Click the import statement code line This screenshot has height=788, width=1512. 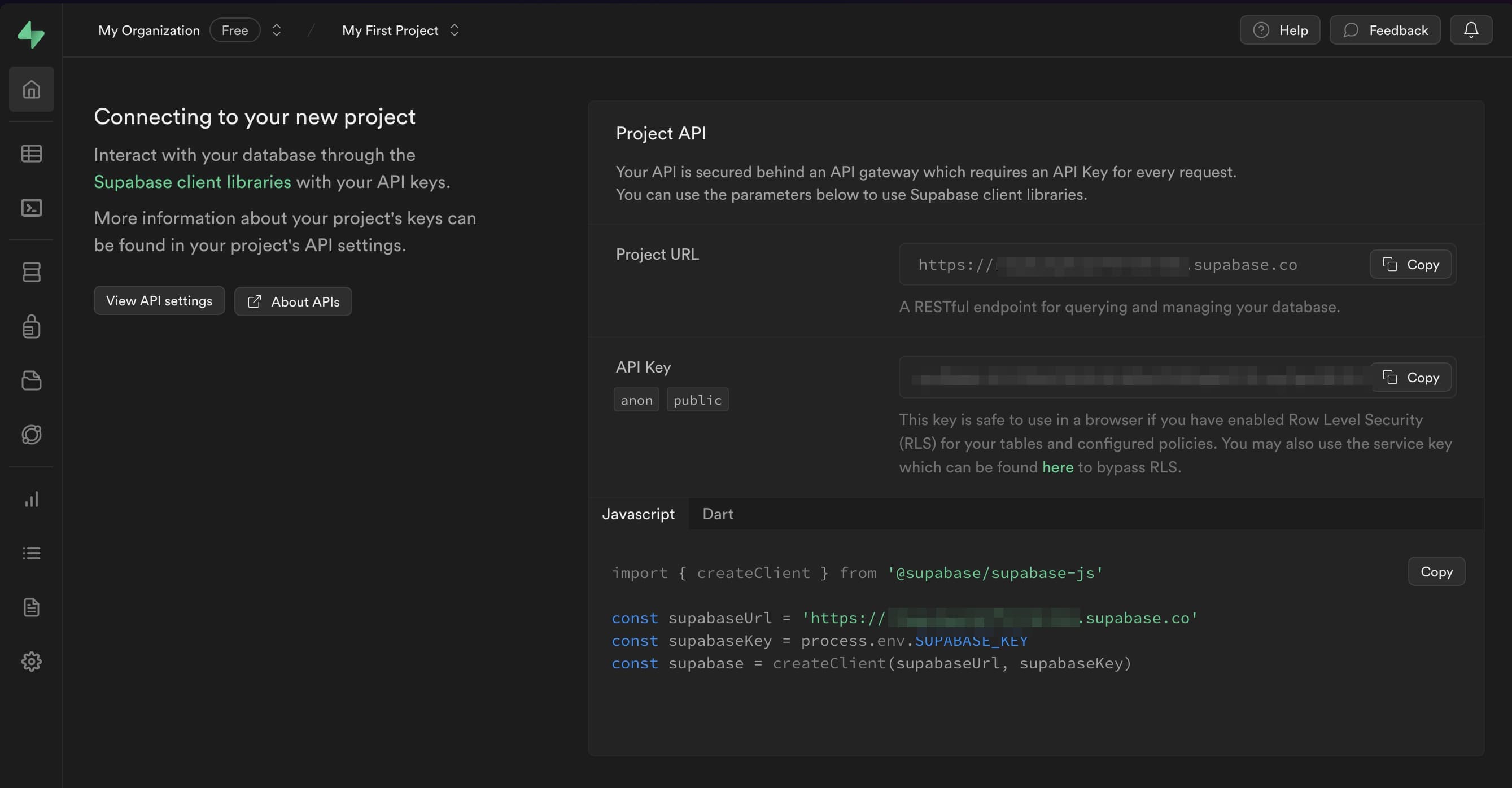point(858,573)
